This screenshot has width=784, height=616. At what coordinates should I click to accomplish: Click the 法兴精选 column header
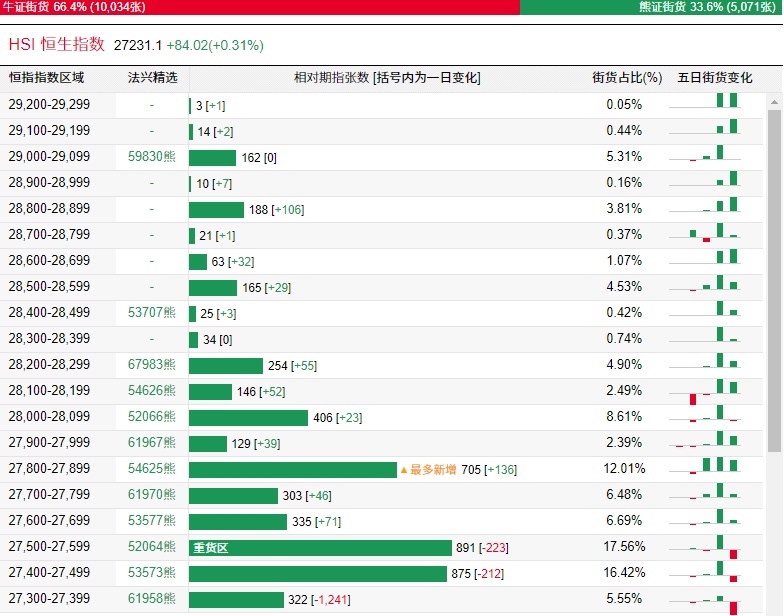tap(152, 78)
